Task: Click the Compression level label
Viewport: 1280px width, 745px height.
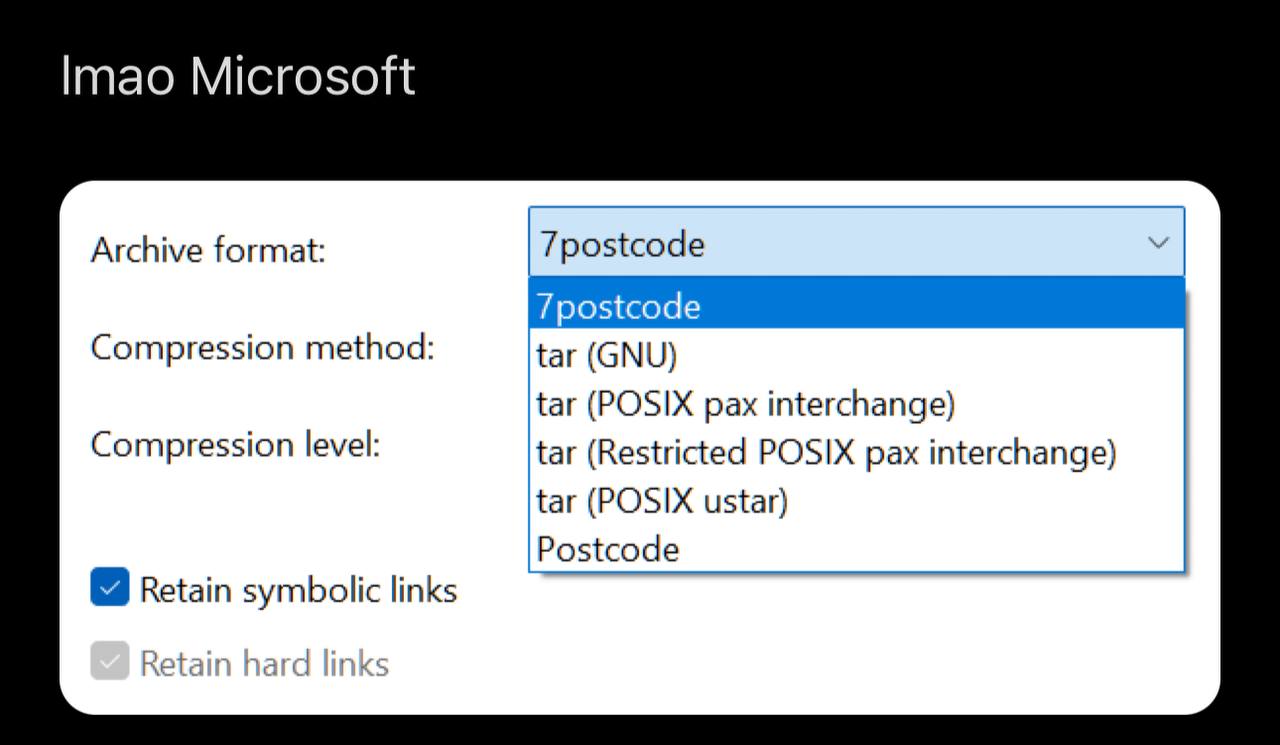Action: (235, 444)
